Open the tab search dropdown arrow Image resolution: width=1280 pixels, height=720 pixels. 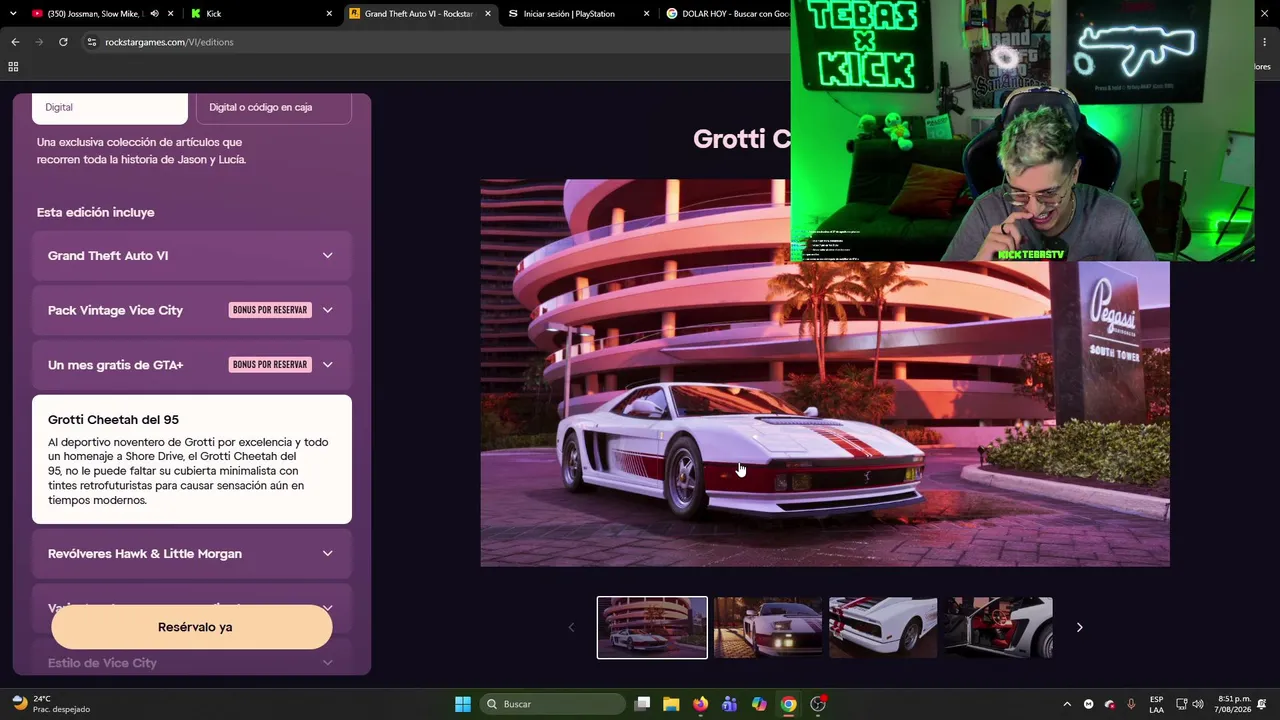[13, 14]
